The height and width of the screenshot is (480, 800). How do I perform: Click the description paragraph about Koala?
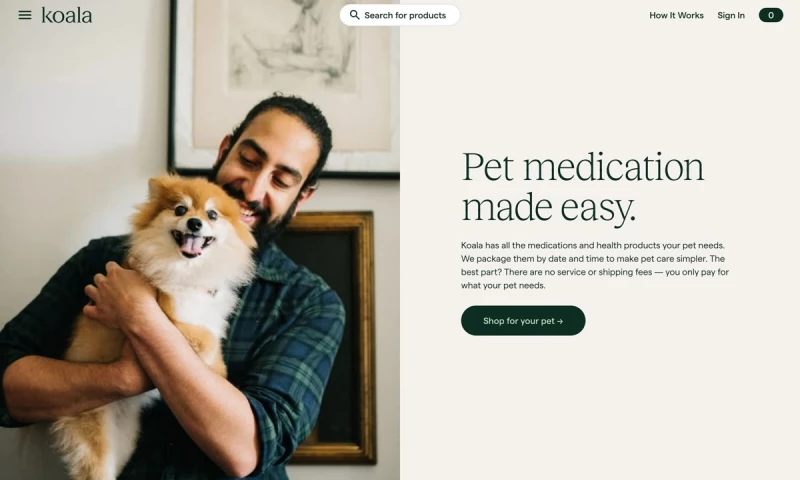click(x=595, y=265)
